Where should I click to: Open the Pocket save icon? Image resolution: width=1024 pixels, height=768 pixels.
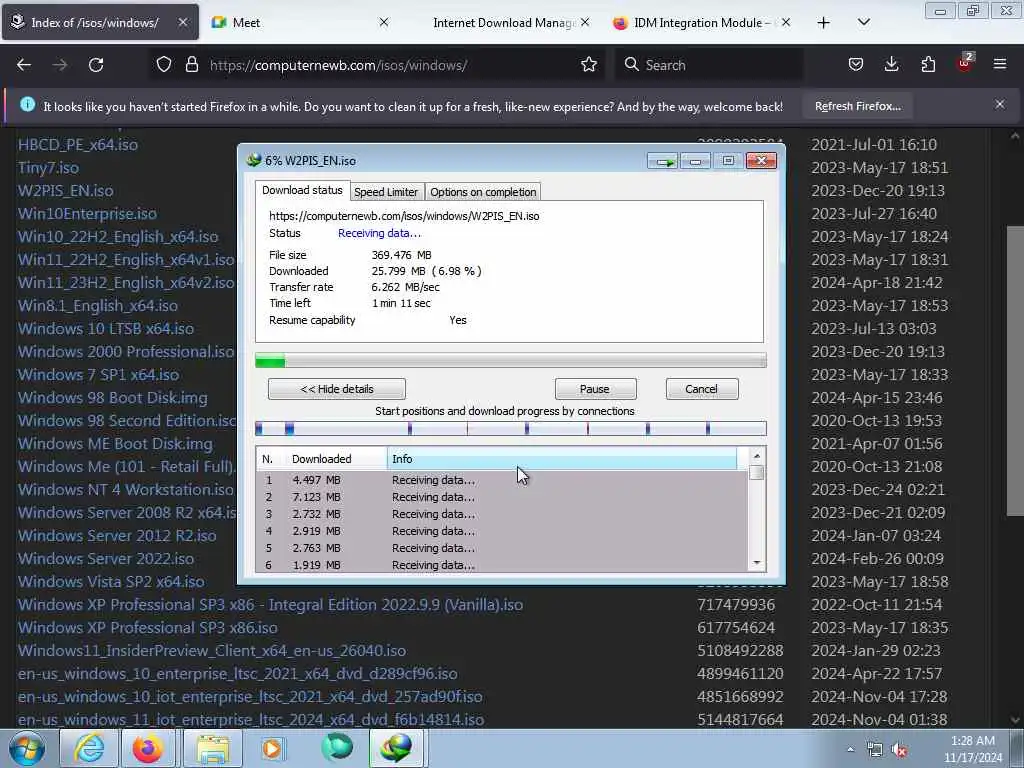pyautogui.click(x=856, y=65)
